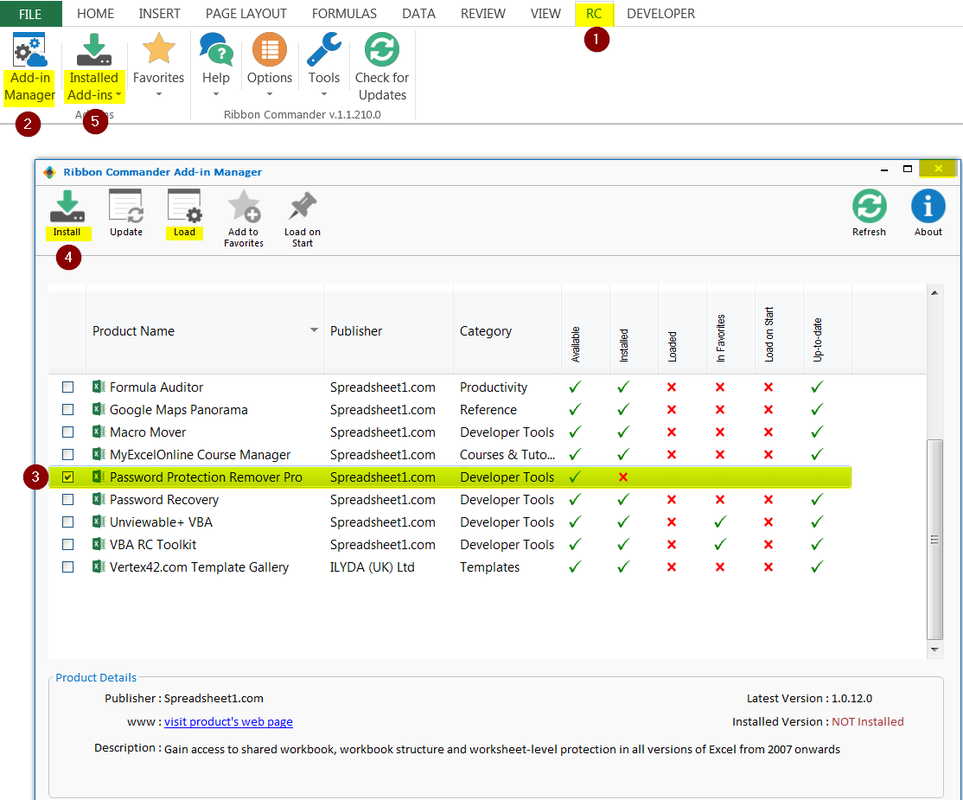
Task: Click the Excel icon beside Formula Auditor
Action: (x=98, y=387)
